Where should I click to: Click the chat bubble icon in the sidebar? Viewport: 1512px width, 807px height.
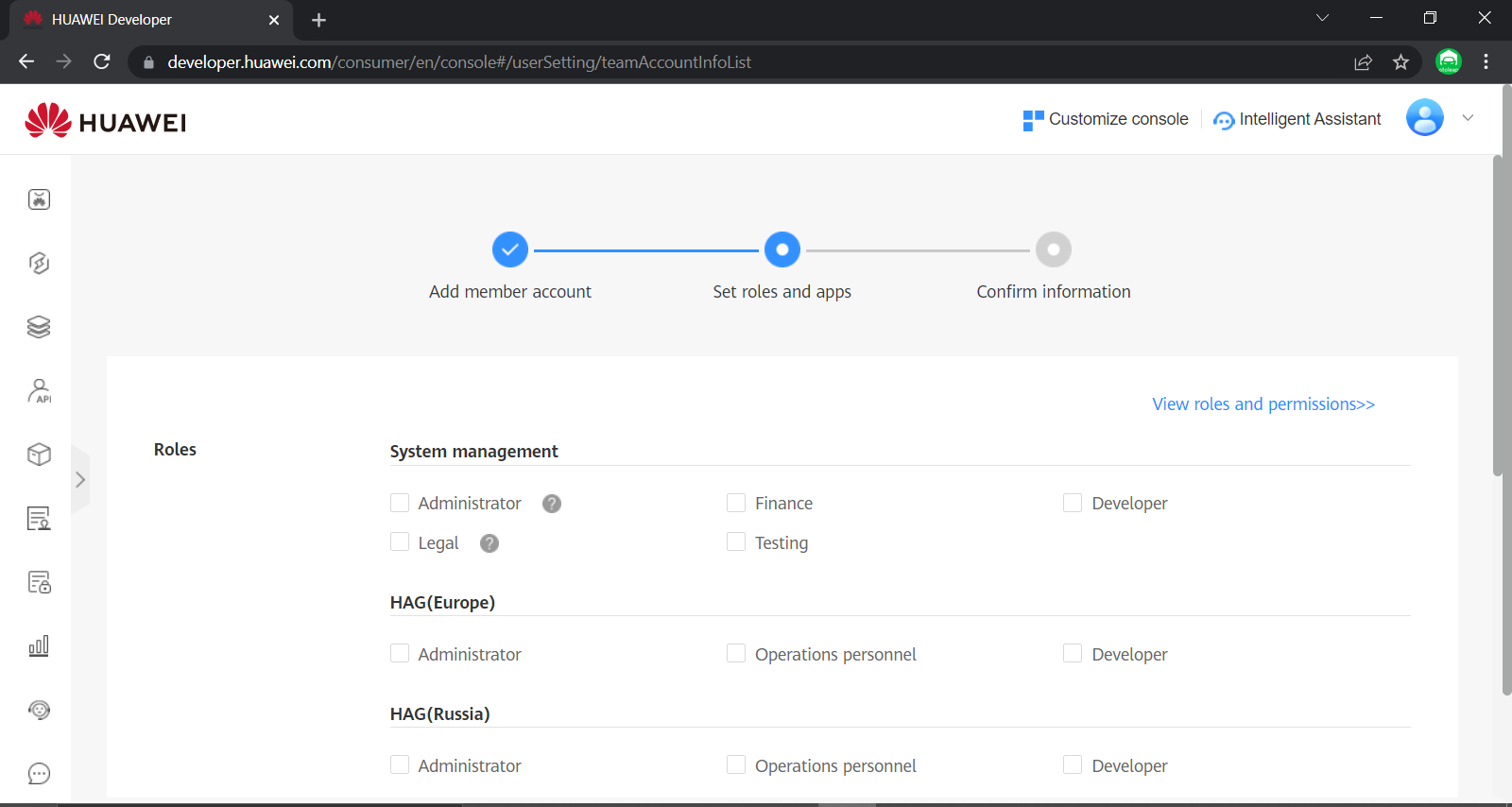click(x=39, y=774)
